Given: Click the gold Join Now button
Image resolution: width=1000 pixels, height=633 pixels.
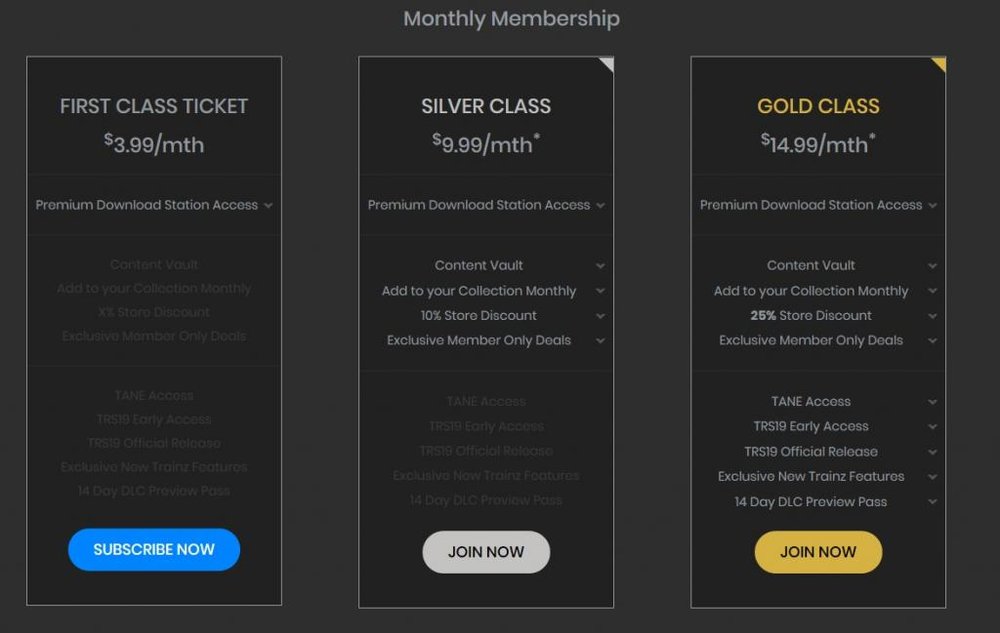Looking at the screenshot, I should click(x=818, y=552).
